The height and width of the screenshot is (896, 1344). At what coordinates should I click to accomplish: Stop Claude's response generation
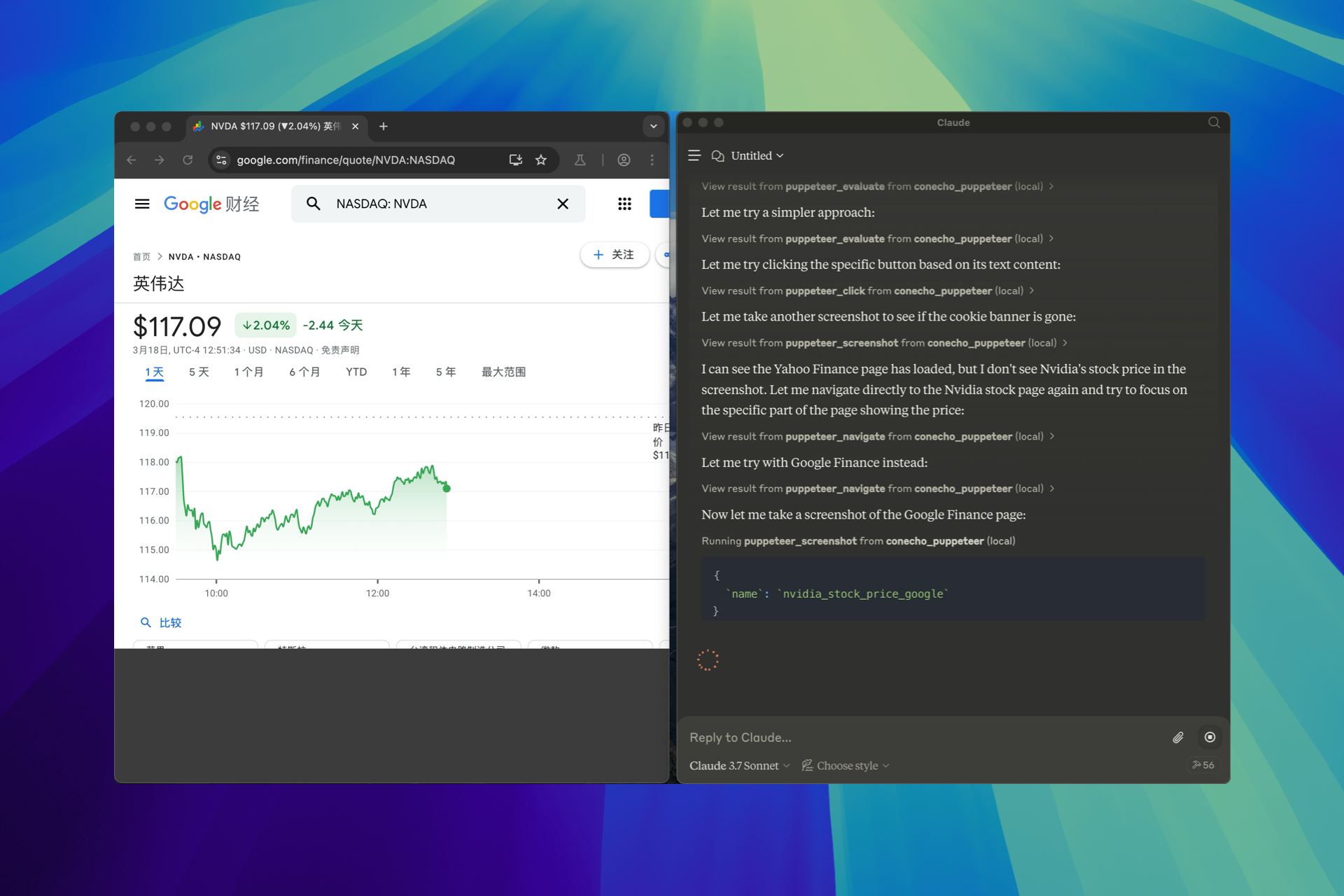[1210, 737]
